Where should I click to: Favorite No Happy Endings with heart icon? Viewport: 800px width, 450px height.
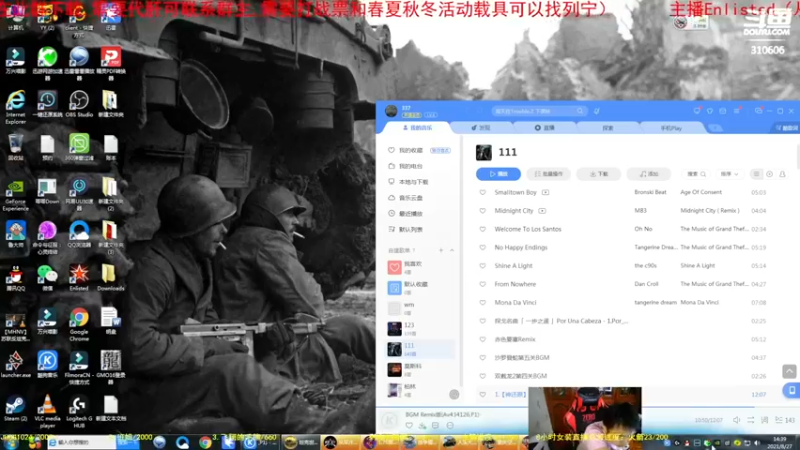click(x=482, y=247)
